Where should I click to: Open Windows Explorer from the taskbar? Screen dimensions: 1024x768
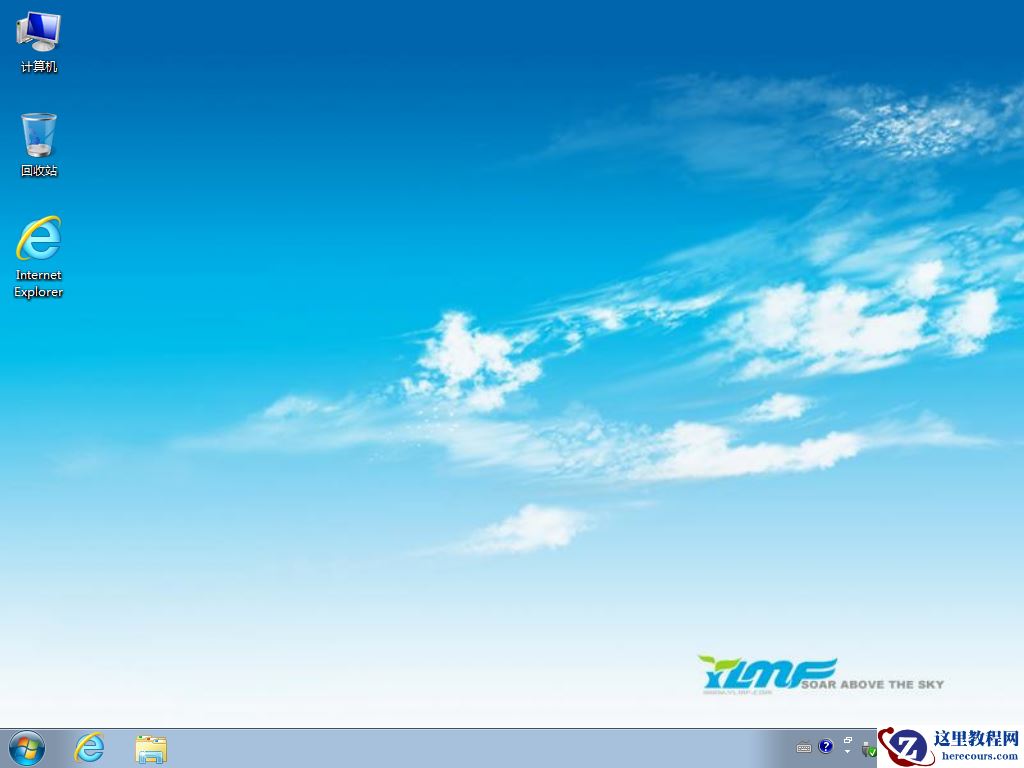pos(150,748)
